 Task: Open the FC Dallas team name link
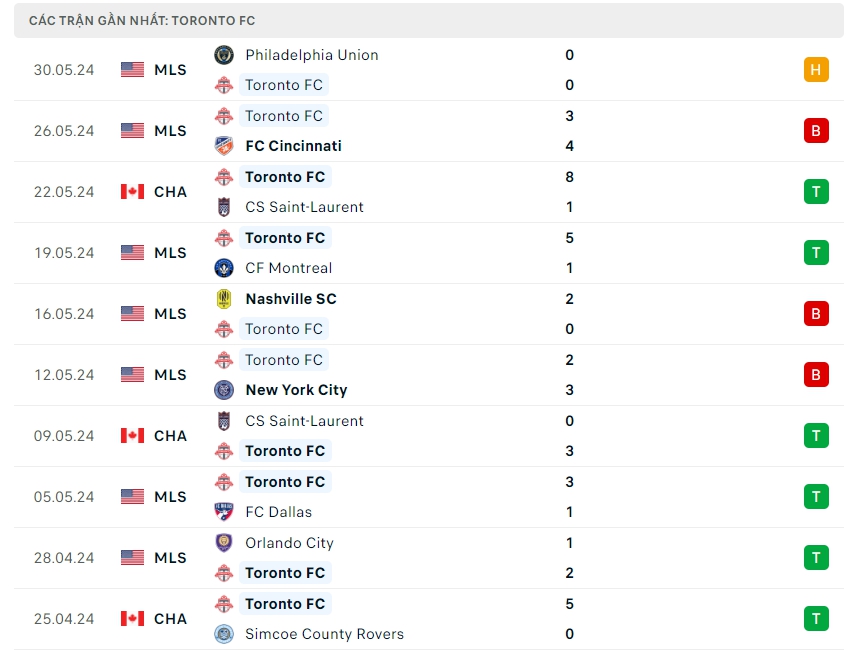coord(278,512)
